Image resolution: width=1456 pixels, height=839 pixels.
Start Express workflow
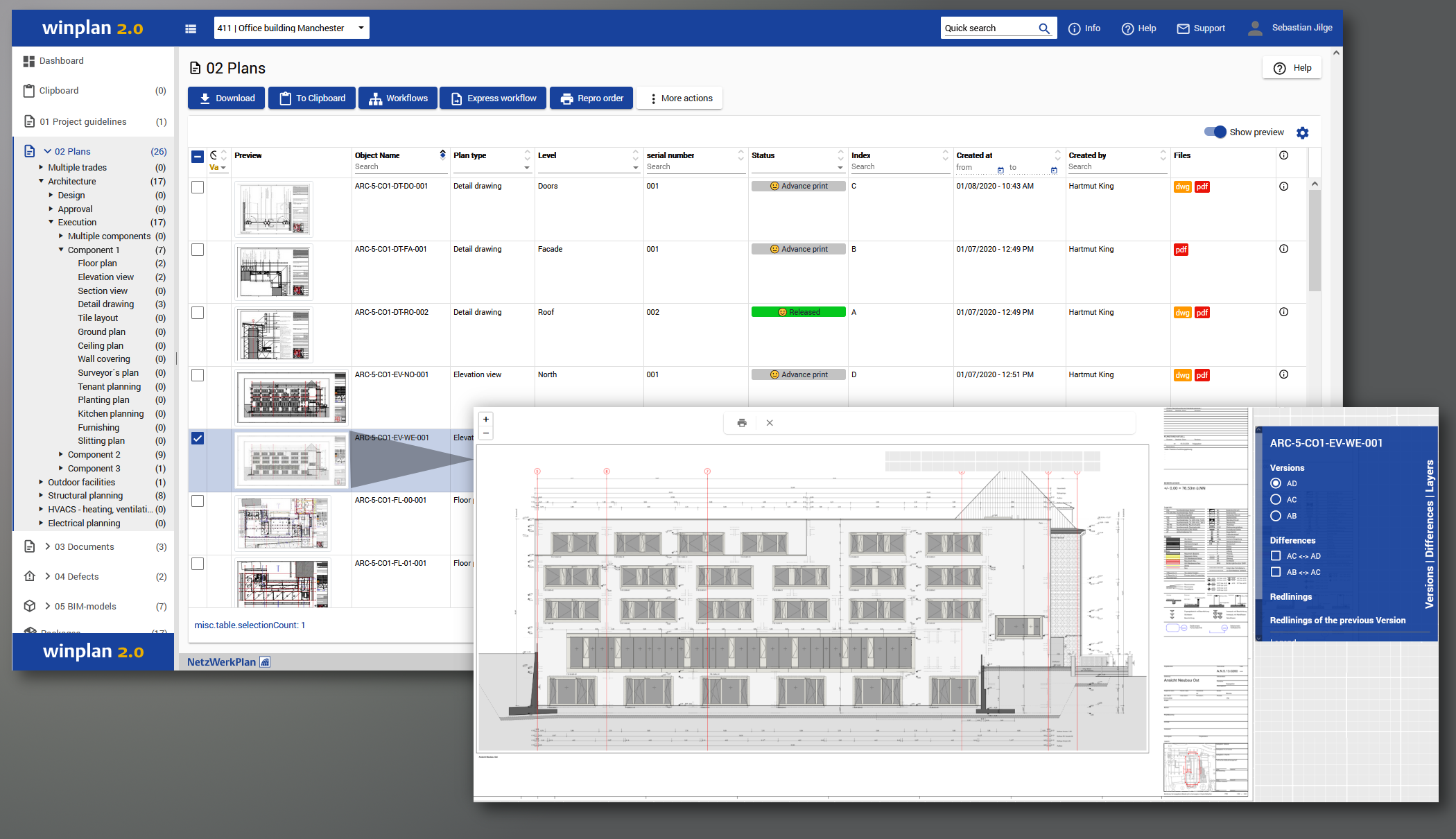[493, 98]
